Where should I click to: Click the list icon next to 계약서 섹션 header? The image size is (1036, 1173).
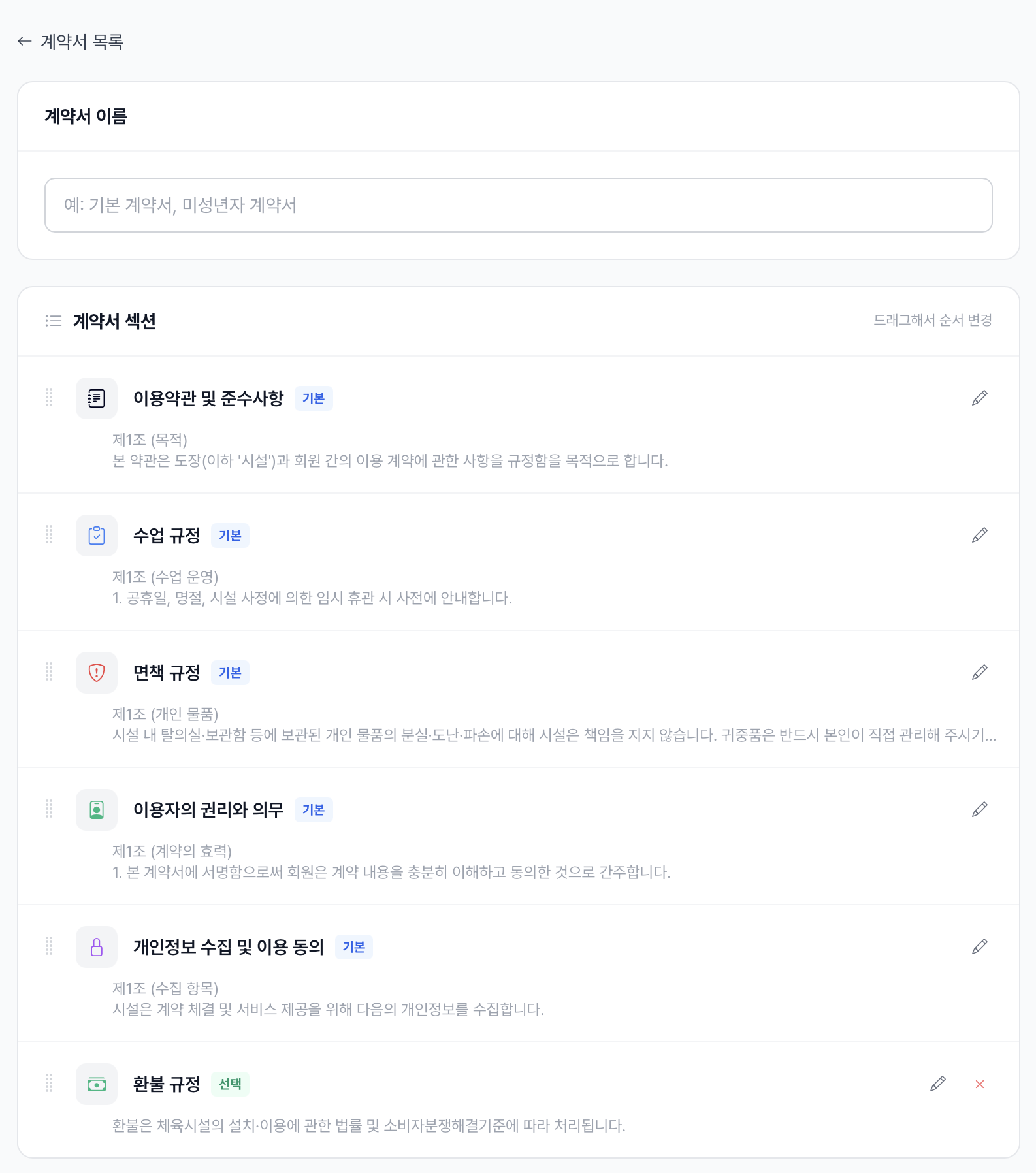[x=53, y=321]
